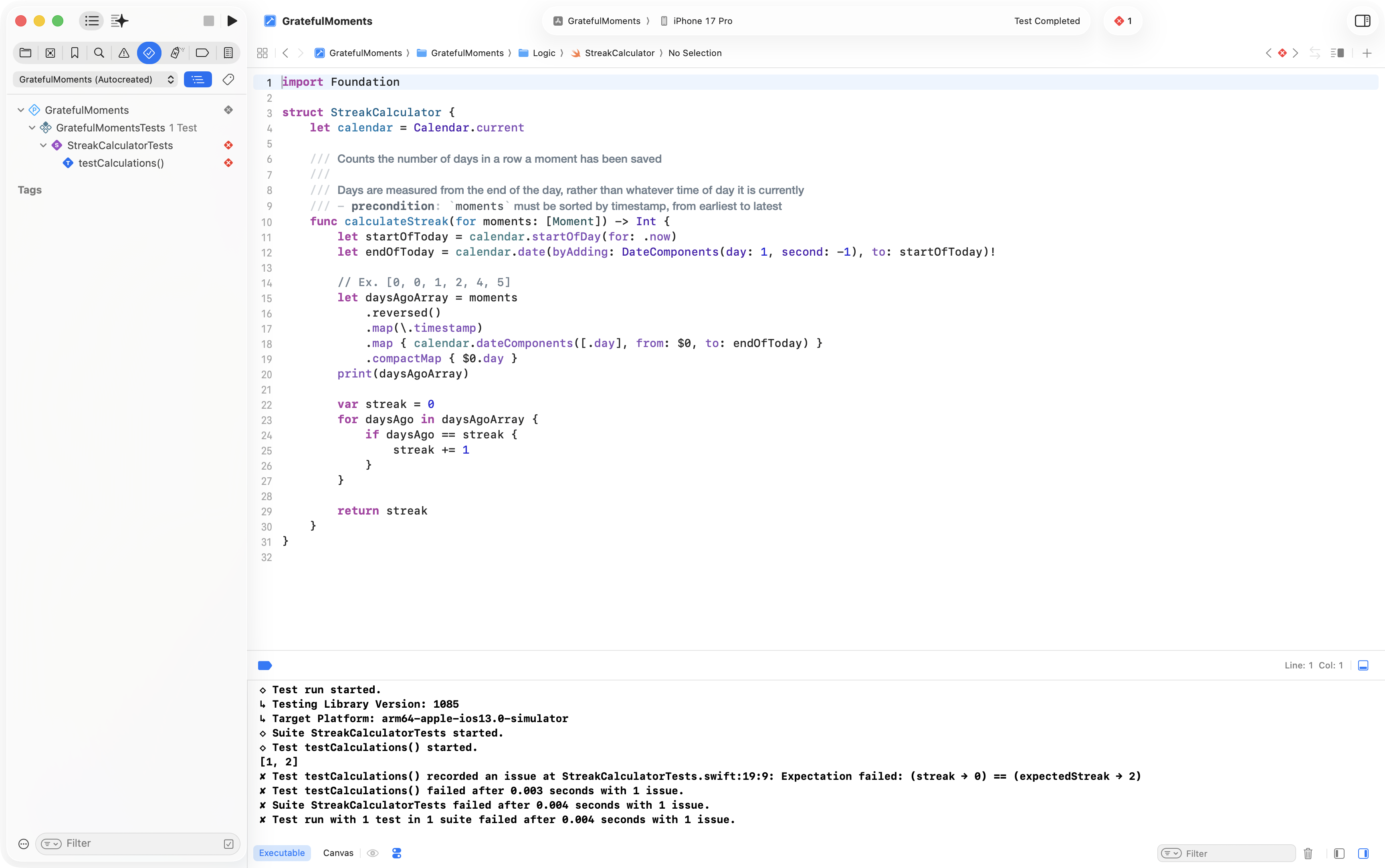Jump to the next issue arrow
The width and height of the screenshot is (1385, 868).
tap(1296, 53)
